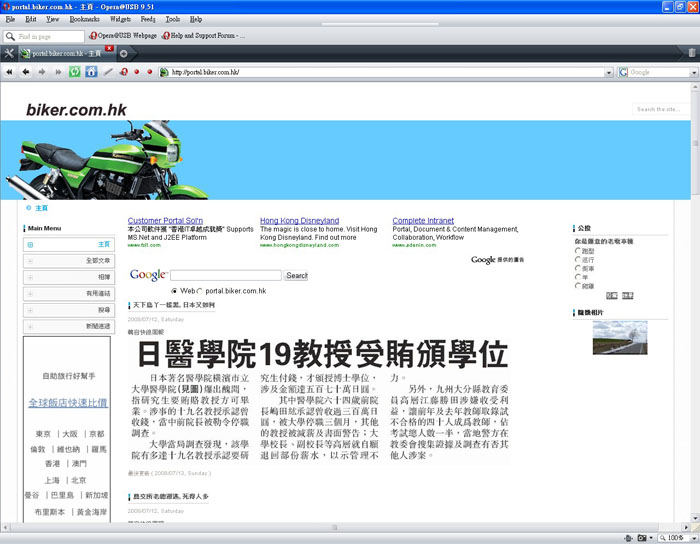Click the wrench panel toggle icon
Viewport: 700px width, 544px height.
[x=10, y=53]
